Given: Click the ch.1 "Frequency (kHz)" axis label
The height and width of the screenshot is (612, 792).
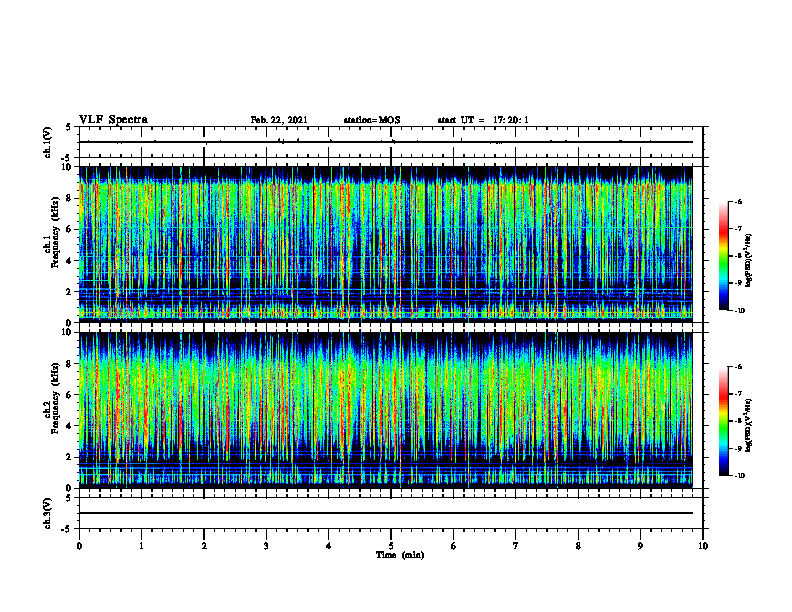Looking at the screenshot, I should pos(55,232).
